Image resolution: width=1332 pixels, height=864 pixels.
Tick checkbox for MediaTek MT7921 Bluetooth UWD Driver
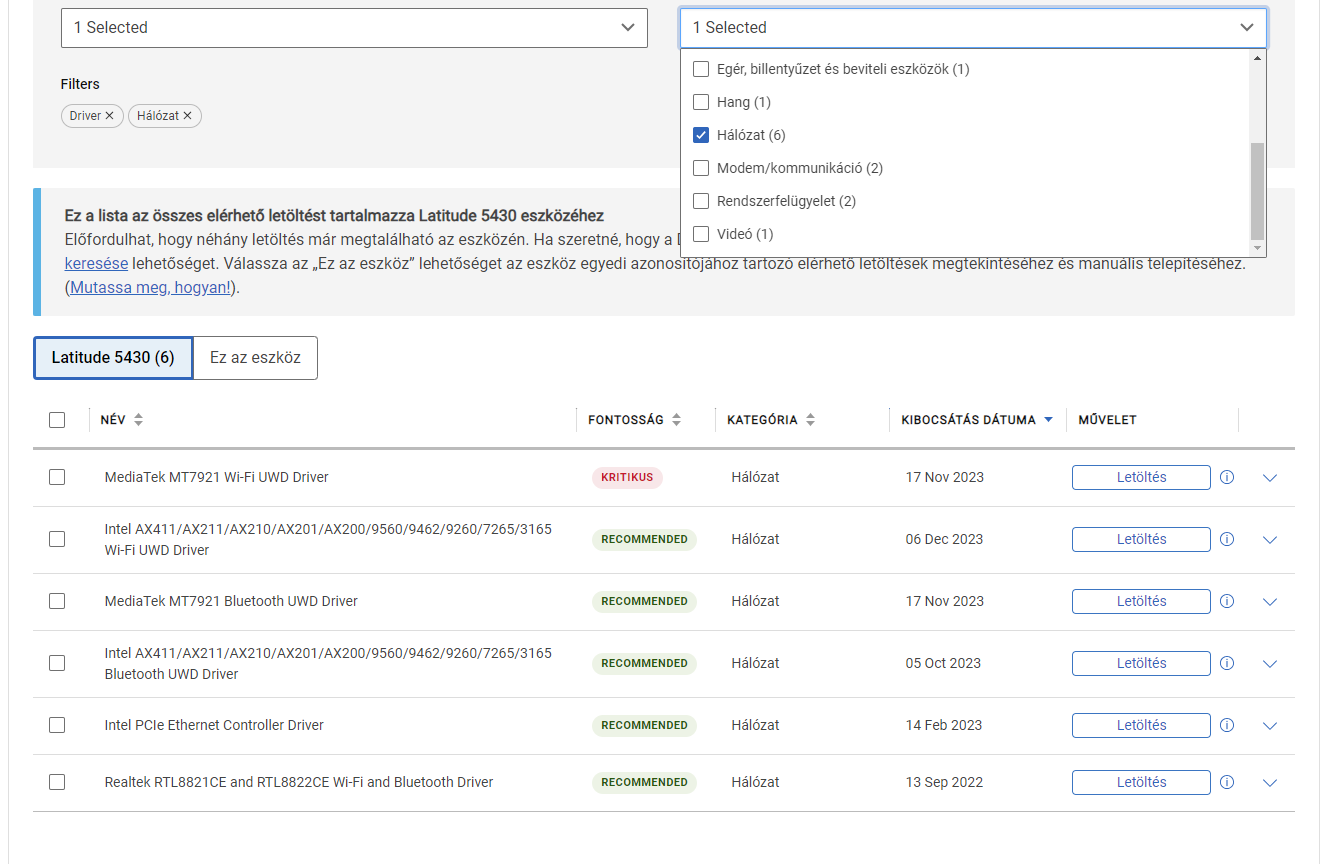point(57,601)
